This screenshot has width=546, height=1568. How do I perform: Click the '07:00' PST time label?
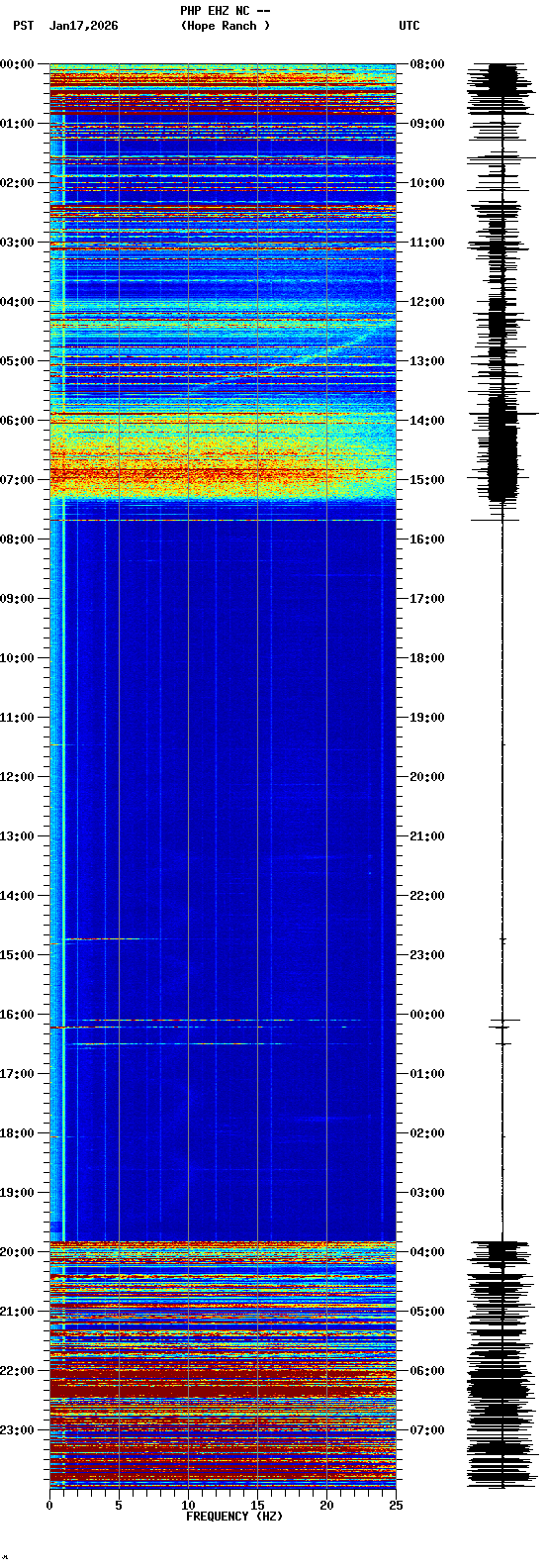18,480
